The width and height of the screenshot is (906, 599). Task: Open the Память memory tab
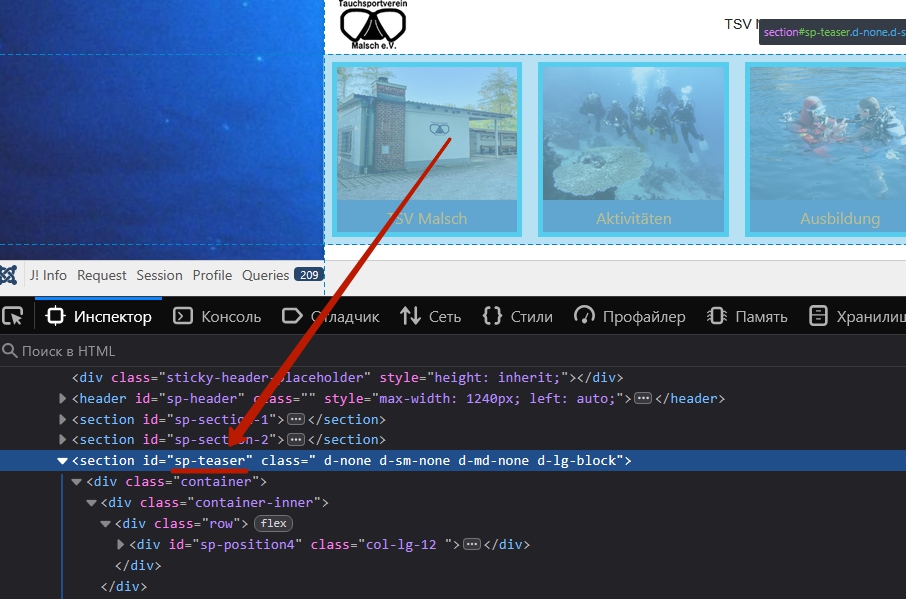[x=747, y=316]
